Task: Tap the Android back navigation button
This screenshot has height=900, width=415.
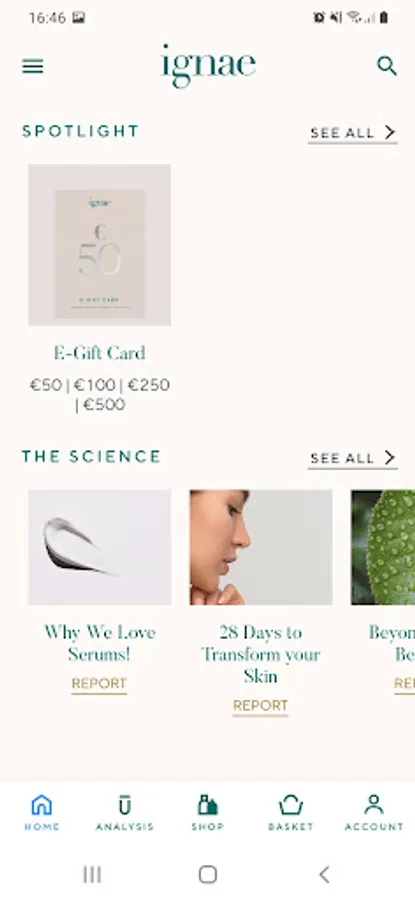Action: point(324,875)
